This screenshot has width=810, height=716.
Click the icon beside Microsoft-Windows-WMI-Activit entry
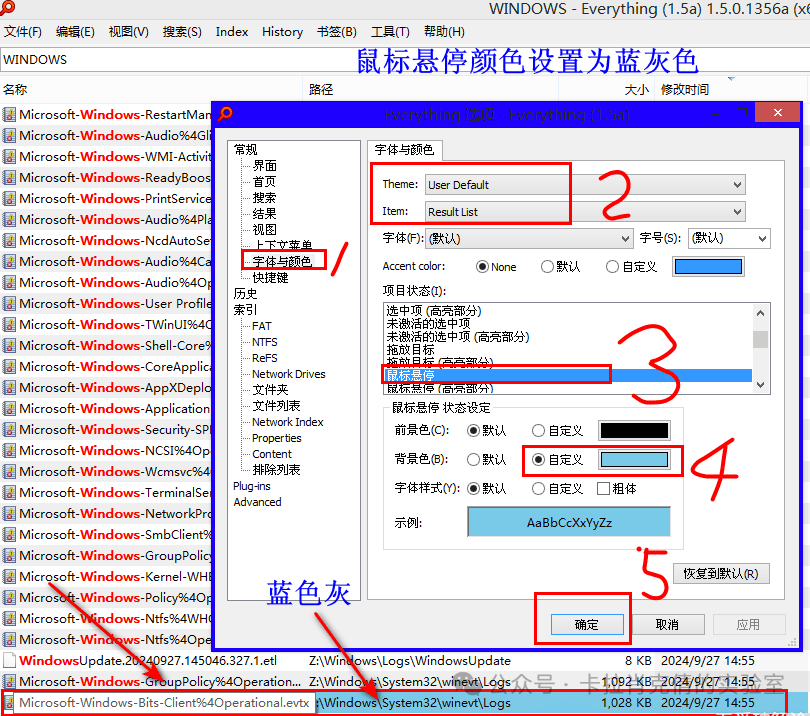9,157
